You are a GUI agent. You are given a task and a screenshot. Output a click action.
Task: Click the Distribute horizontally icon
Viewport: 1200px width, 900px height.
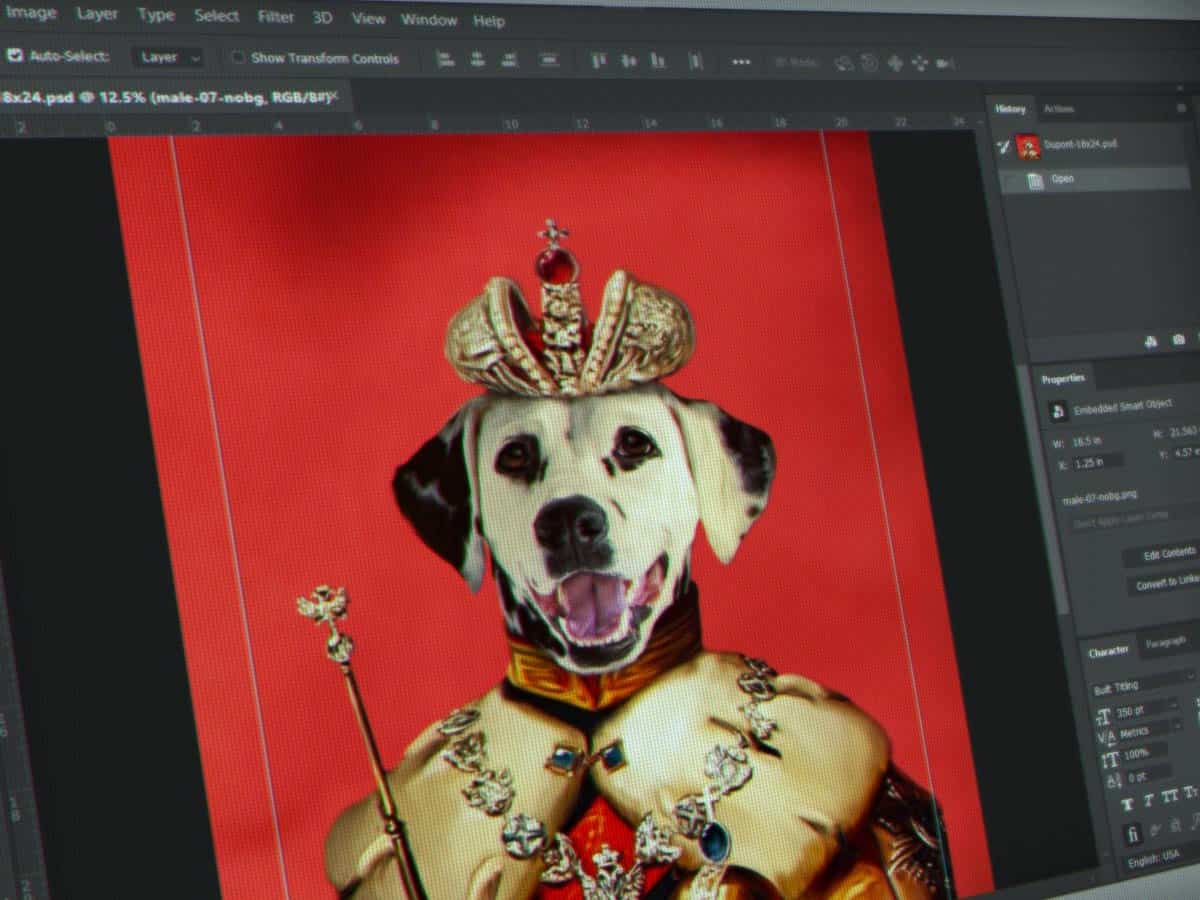point(695,62)
